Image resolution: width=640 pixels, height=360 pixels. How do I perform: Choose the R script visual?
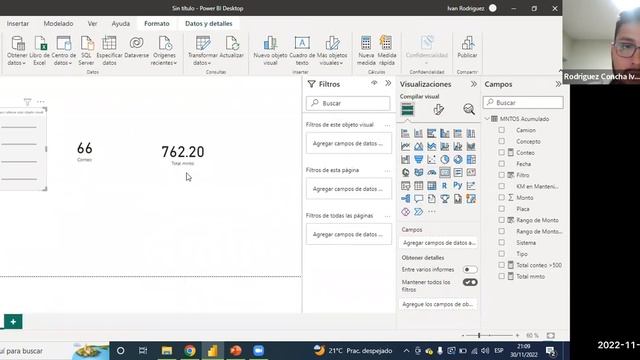point(444,186)
